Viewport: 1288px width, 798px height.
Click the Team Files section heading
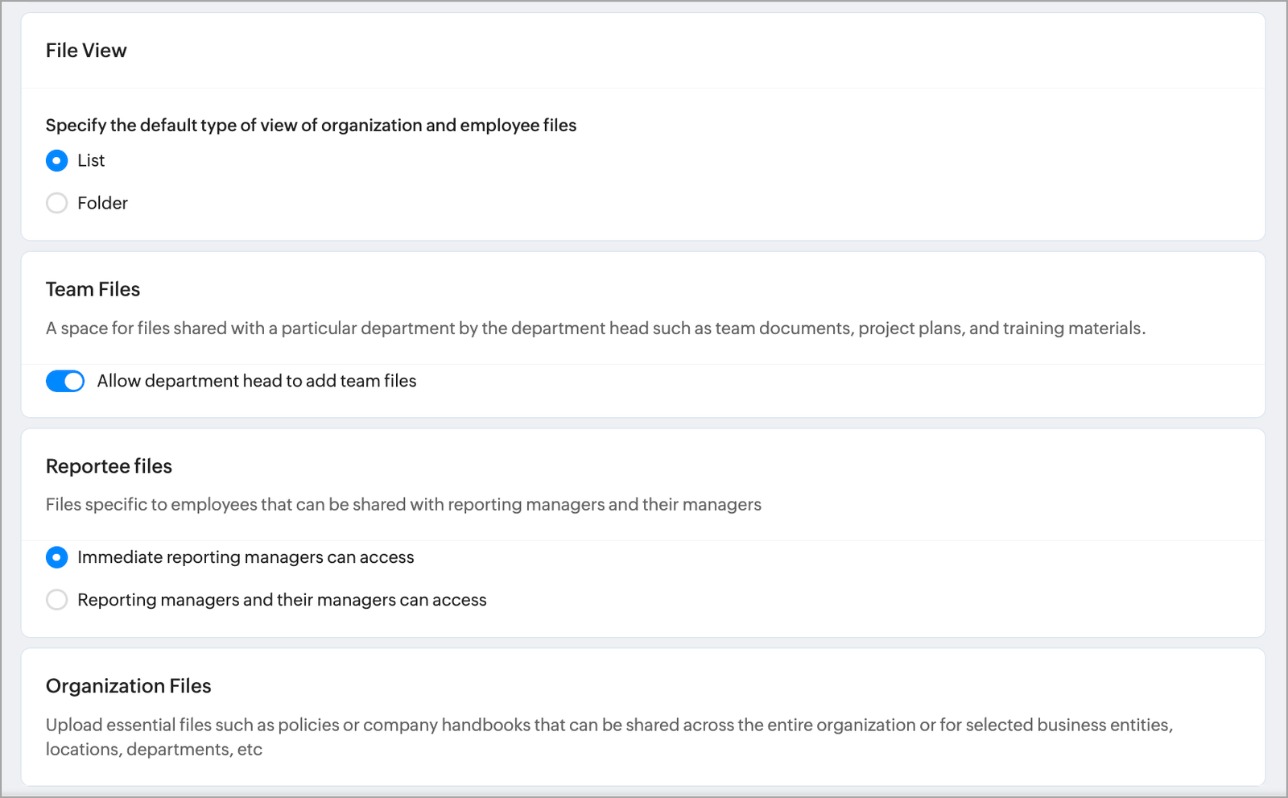(93, 290)
